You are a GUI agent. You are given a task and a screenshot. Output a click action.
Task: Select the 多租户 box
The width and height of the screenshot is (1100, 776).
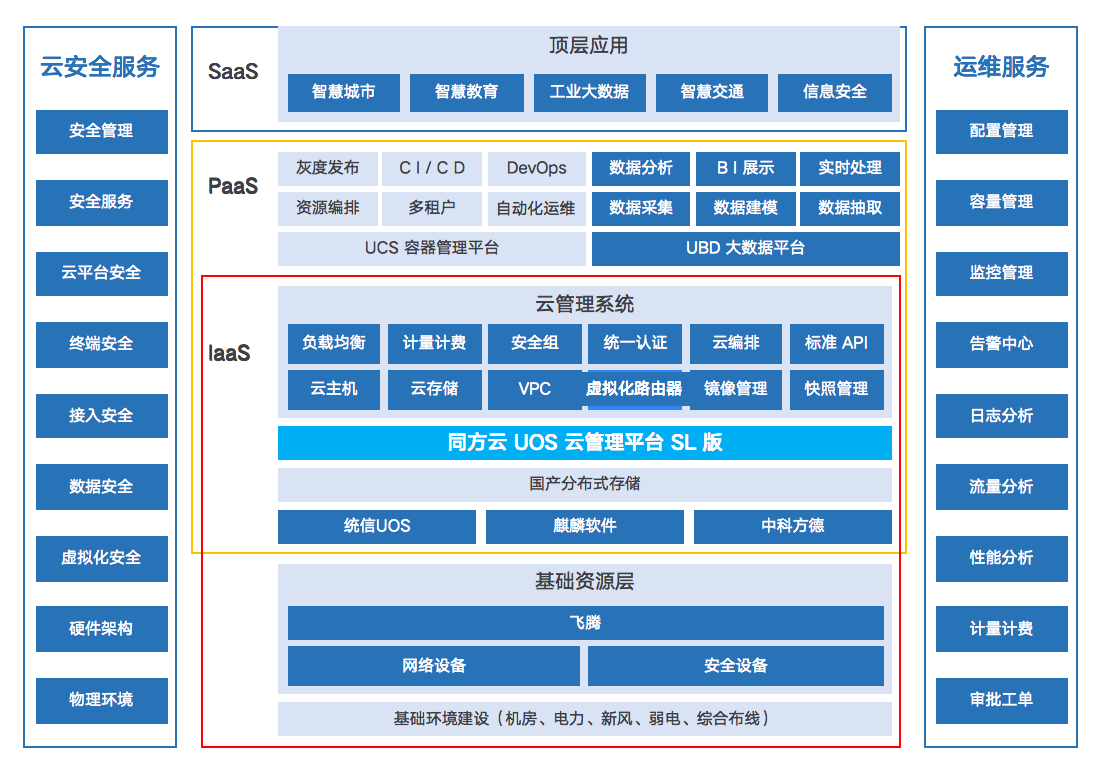432,208
